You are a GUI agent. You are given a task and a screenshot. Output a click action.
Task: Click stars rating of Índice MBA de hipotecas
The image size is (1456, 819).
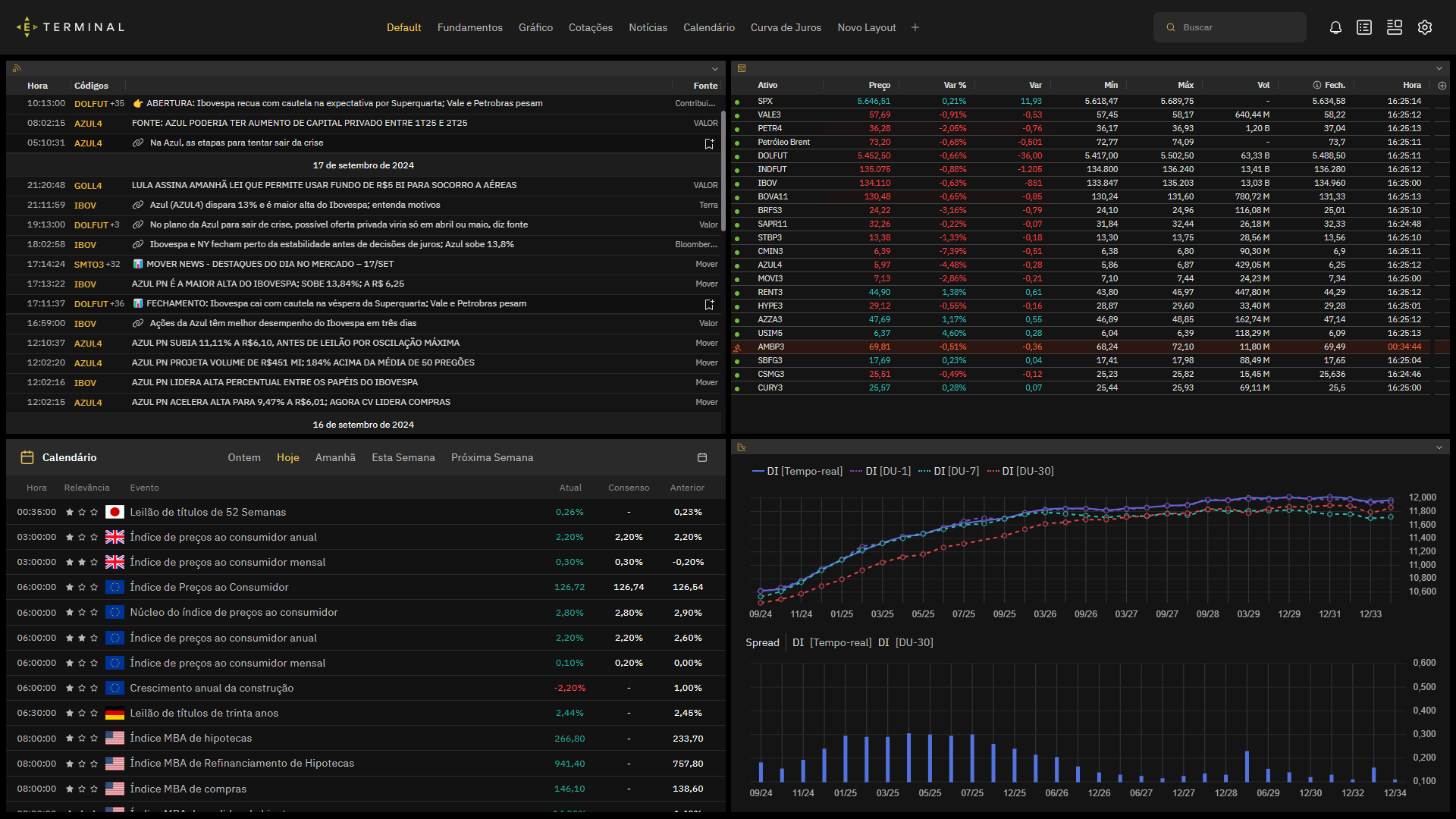[82, 738]
